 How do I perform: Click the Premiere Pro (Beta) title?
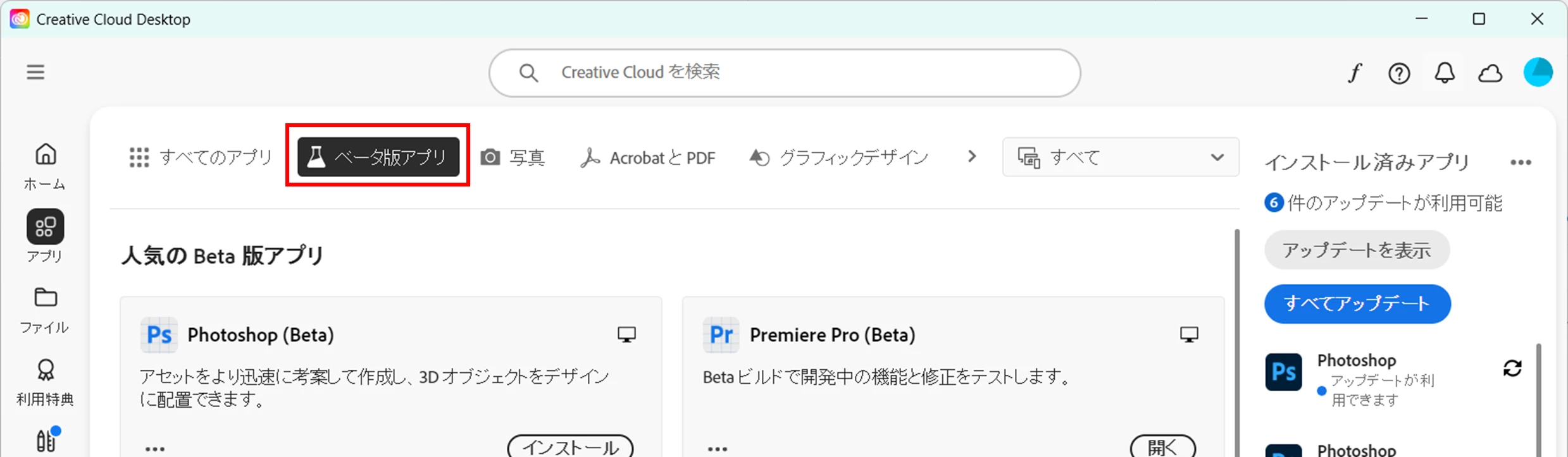pyautogui.click(x=833, y=334)
